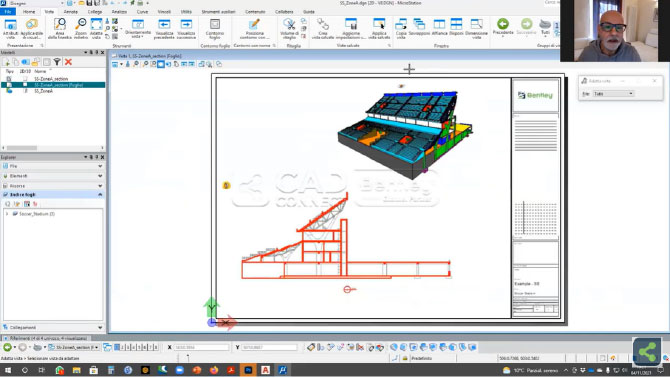Click Visualizza precedente view icon
This screenshot has height=378, width=670.
[164, 29]
